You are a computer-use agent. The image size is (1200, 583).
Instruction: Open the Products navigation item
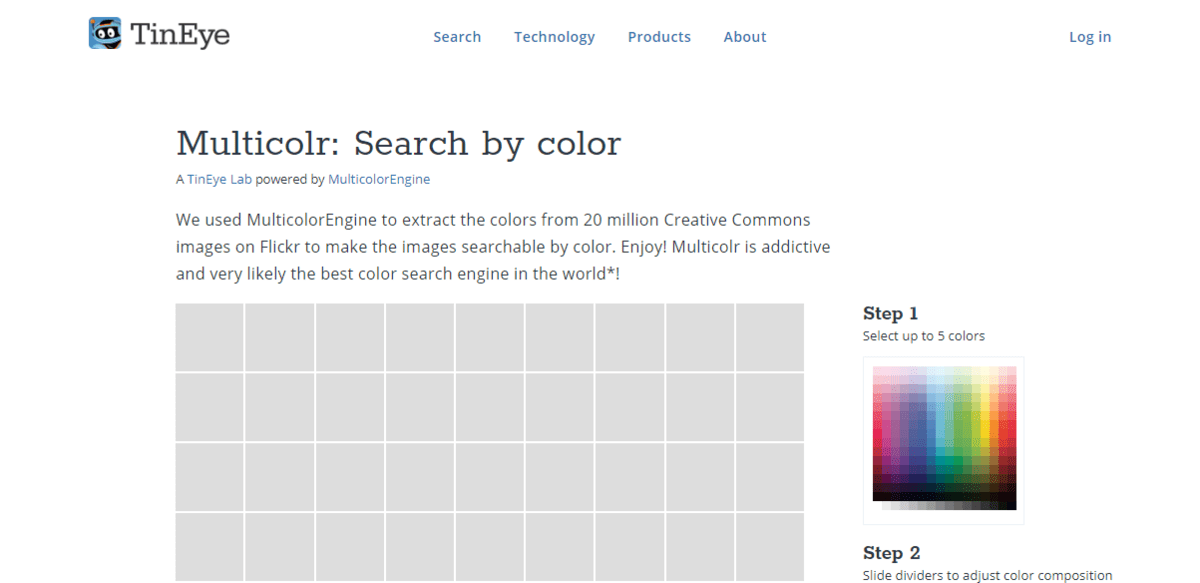[659, 37]
